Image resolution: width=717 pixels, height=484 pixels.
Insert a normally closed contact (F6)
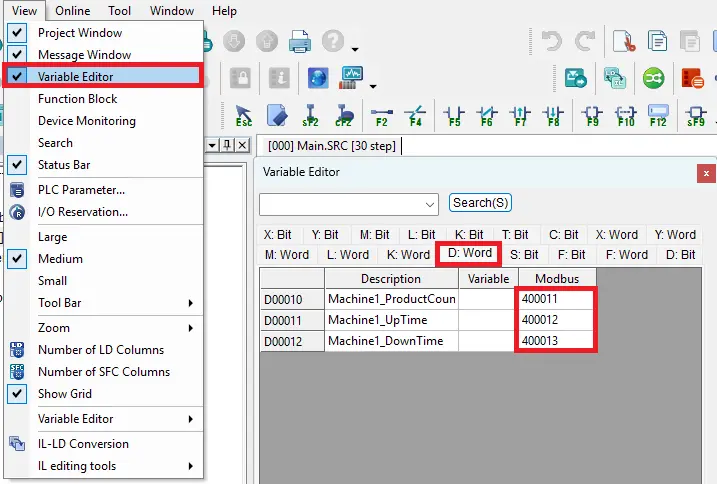click(x=487, y=115)
